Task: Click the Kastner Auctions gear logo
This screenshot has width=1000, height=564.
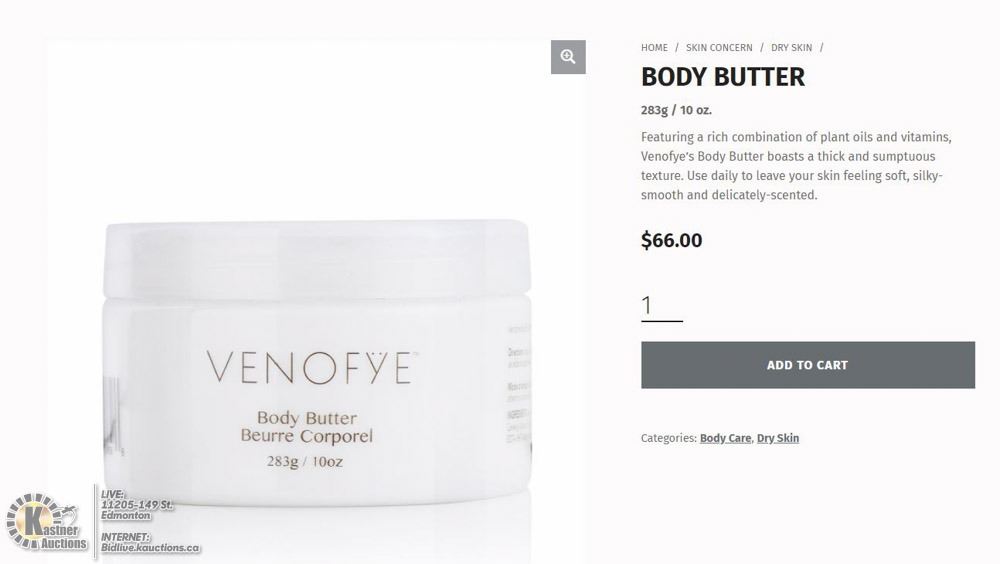Action: click(x=46, y=522)
